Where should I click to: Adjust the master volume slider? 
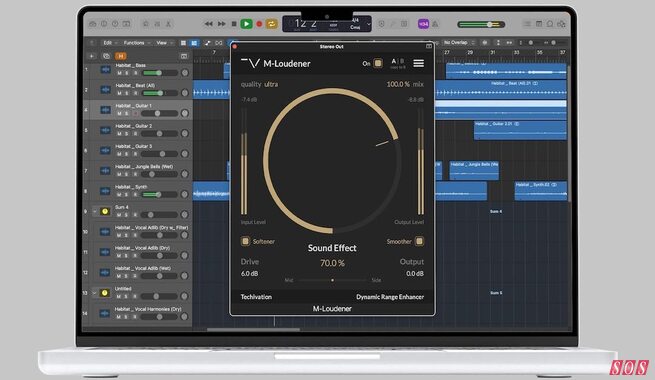(x=481, y=24)
